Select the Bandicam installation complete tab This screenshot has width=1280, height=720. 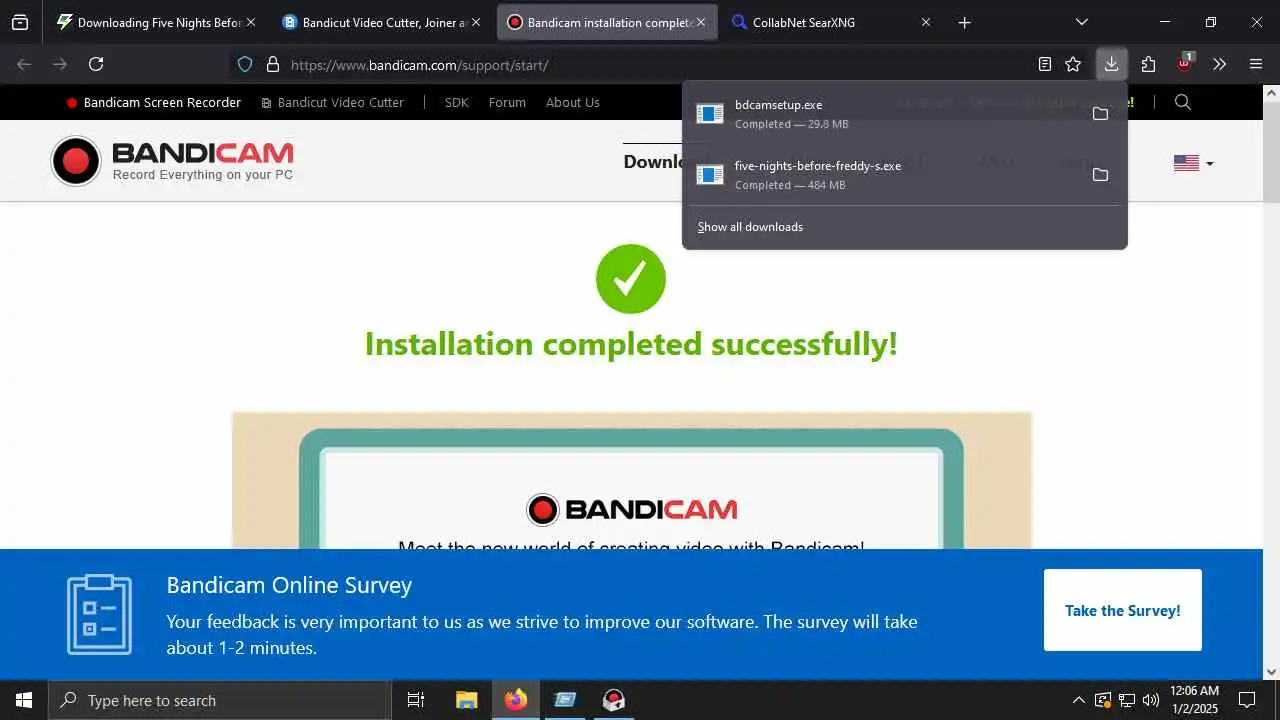point(607,22)
